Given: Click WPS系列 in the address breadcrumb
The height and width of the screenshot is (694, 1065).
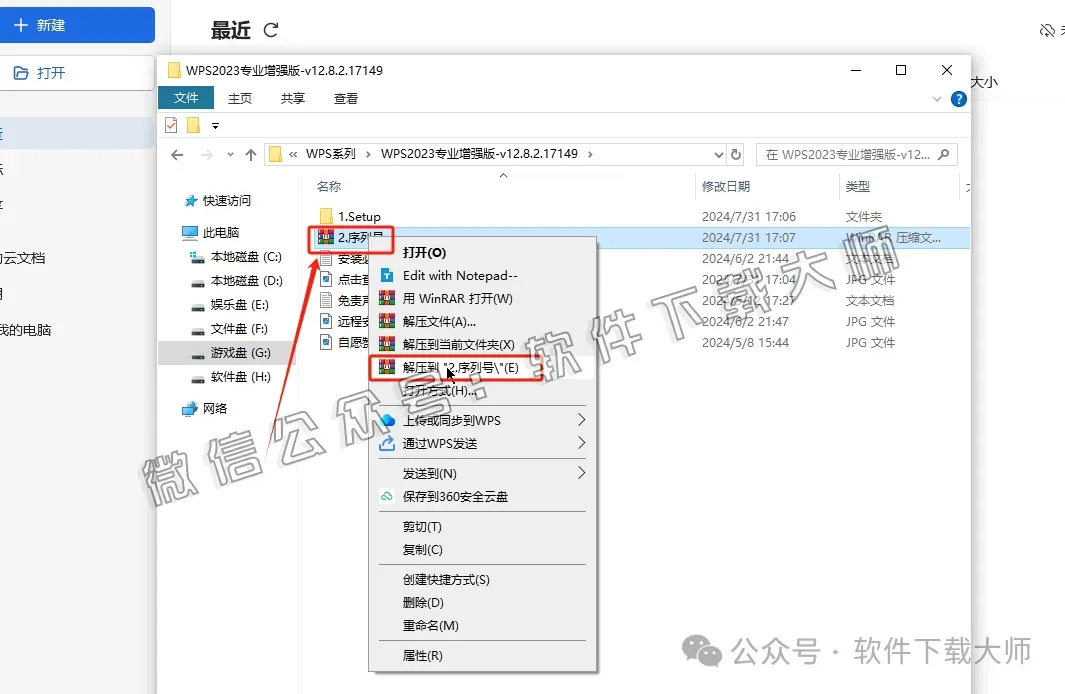Looking at the screenshot, I should click(331, 153).
